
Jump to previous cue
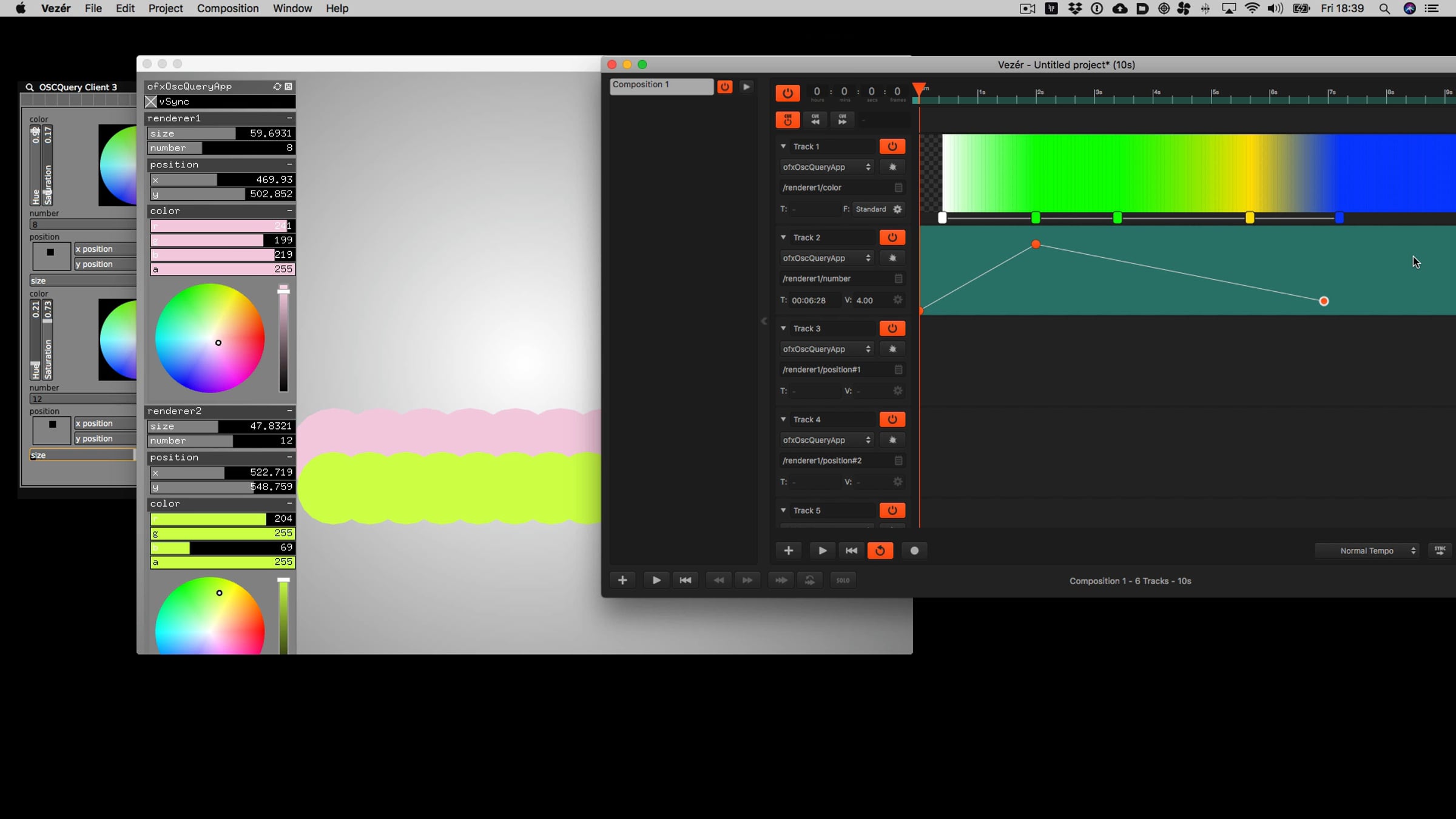pyautogui.click(x=815, y=120)
